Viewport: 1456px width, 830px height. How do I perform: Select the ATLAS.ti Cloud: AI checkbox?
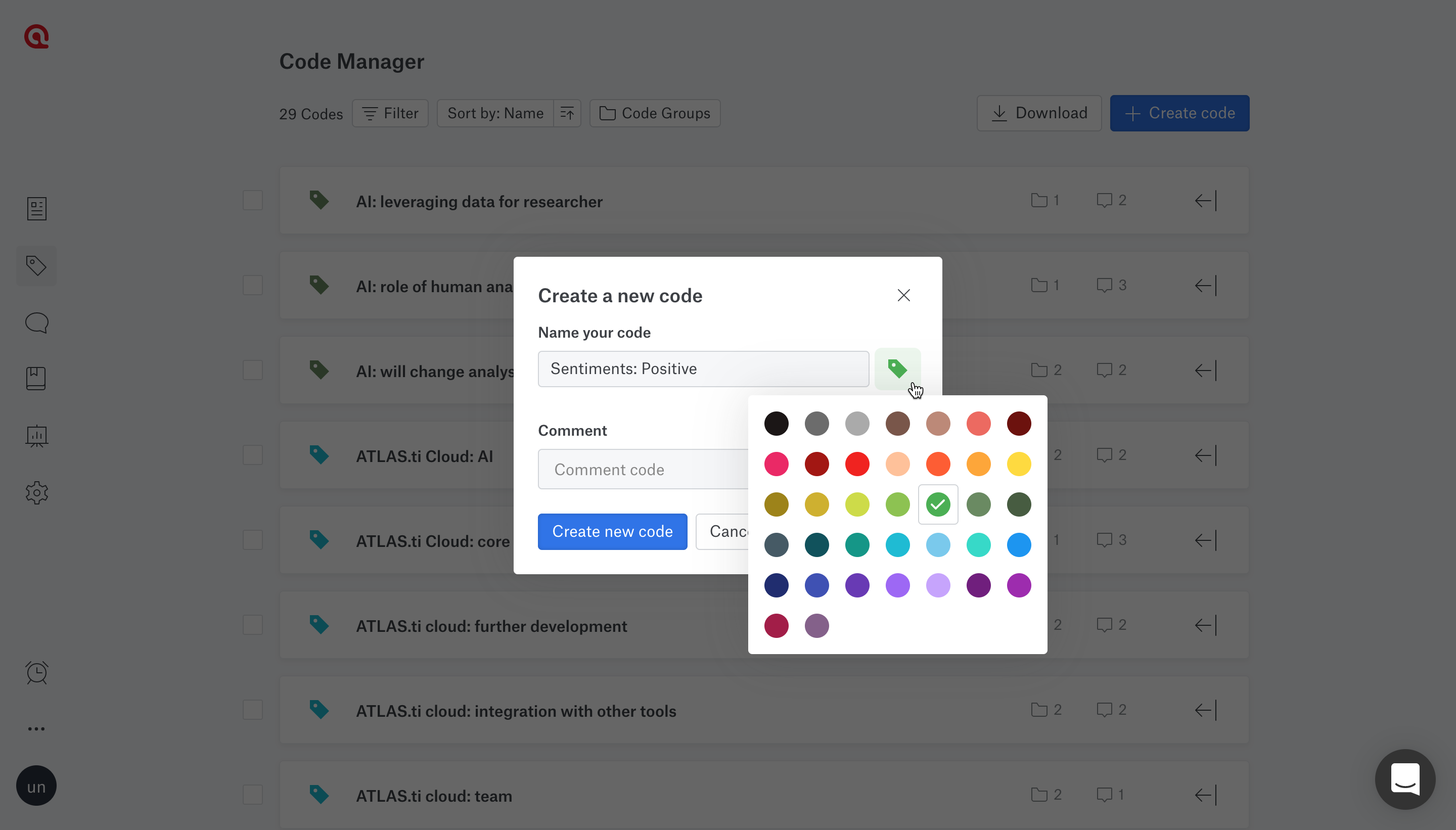click(x=253, y=455)
